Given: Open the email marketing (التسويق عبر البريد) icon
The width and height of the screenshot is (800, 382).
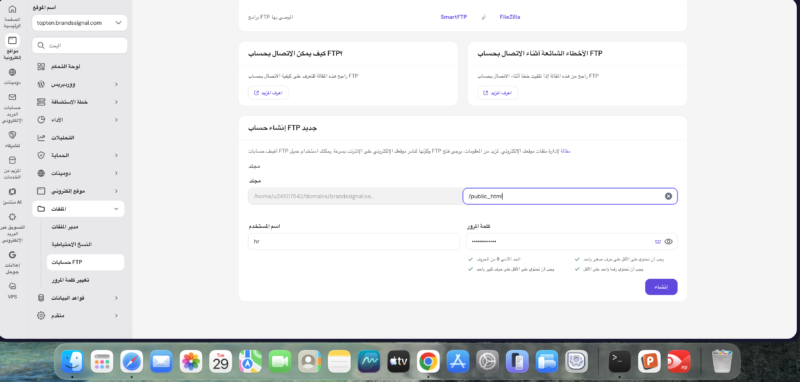Looking at the screenshot, I should [x=13, y=217].
